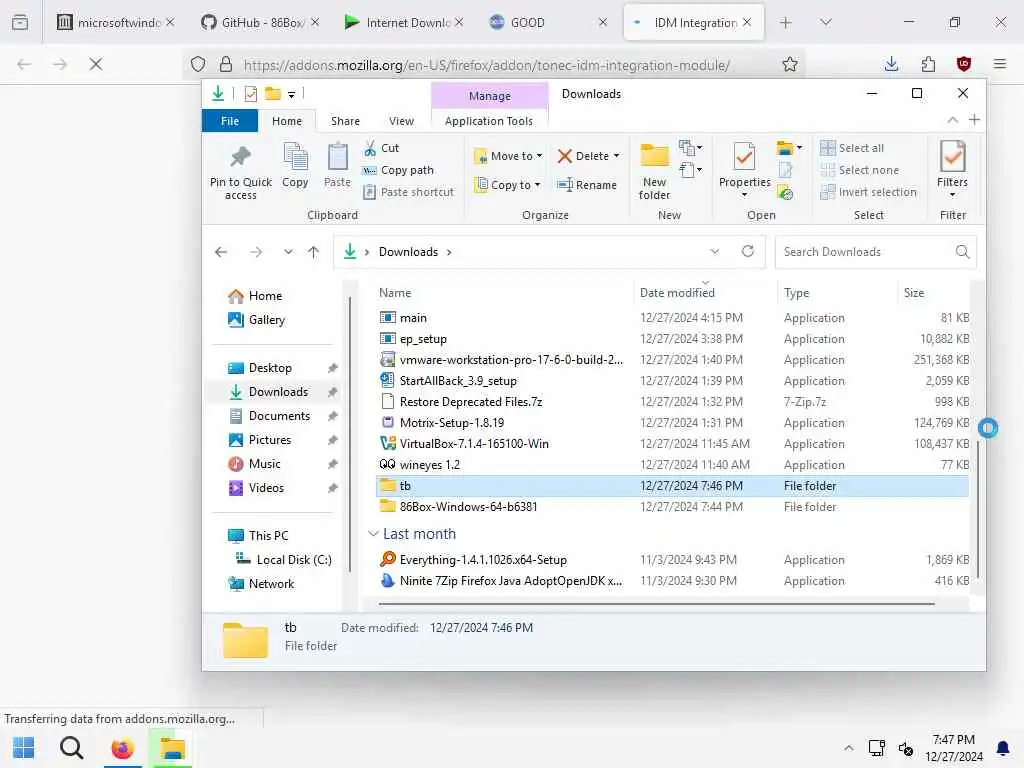This screenshot has width=1024, height=768.
Task: Switch to the Share ribbon tab
Action: click(345, 121)
